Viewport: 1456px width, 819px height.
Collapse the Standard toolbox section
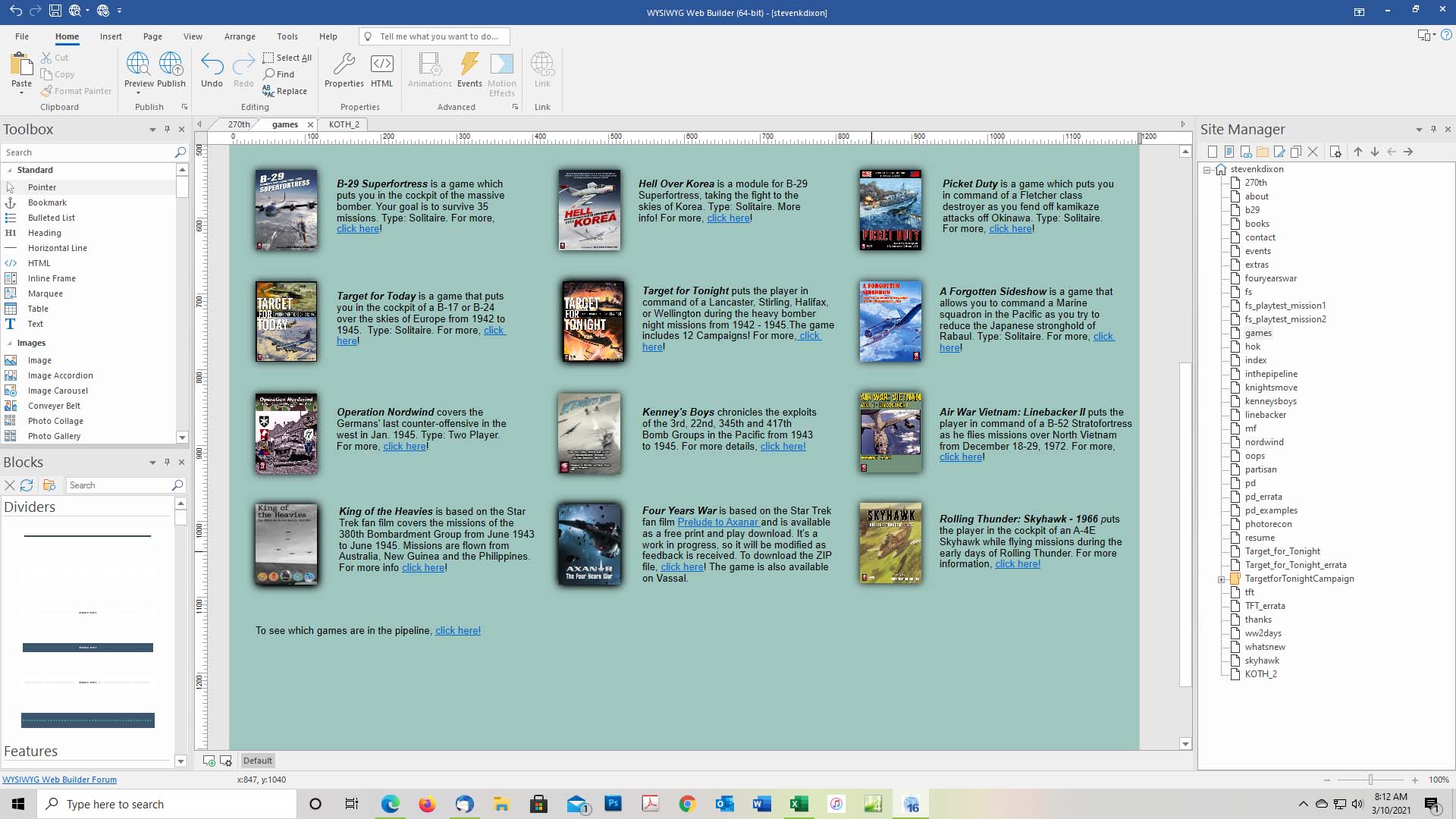click(10, 170)
